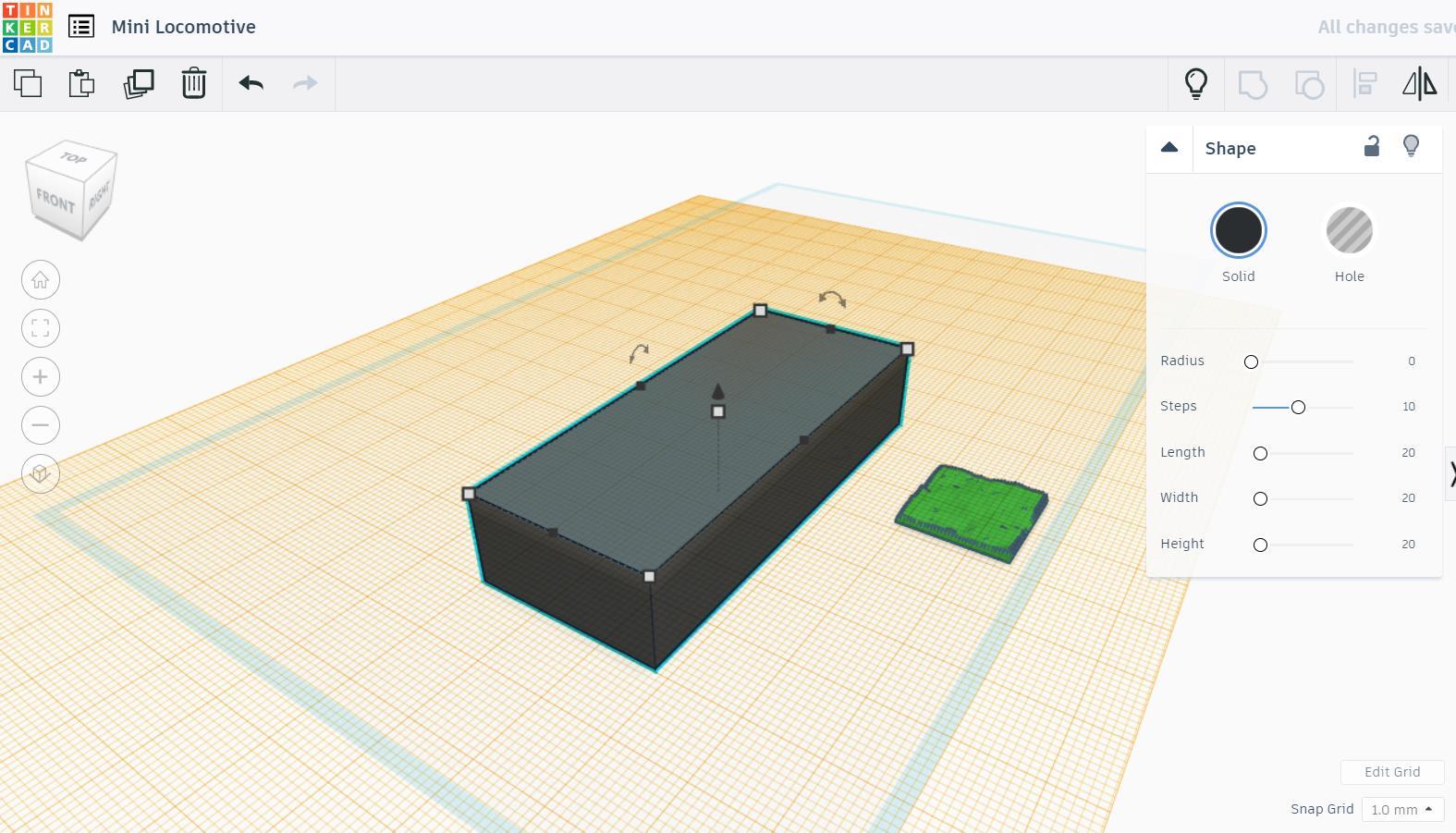The height and width of the screenshot is (833, 1456).
Task: Expand the right shapes sidebar arrow
Action: tap(1450, 473)
